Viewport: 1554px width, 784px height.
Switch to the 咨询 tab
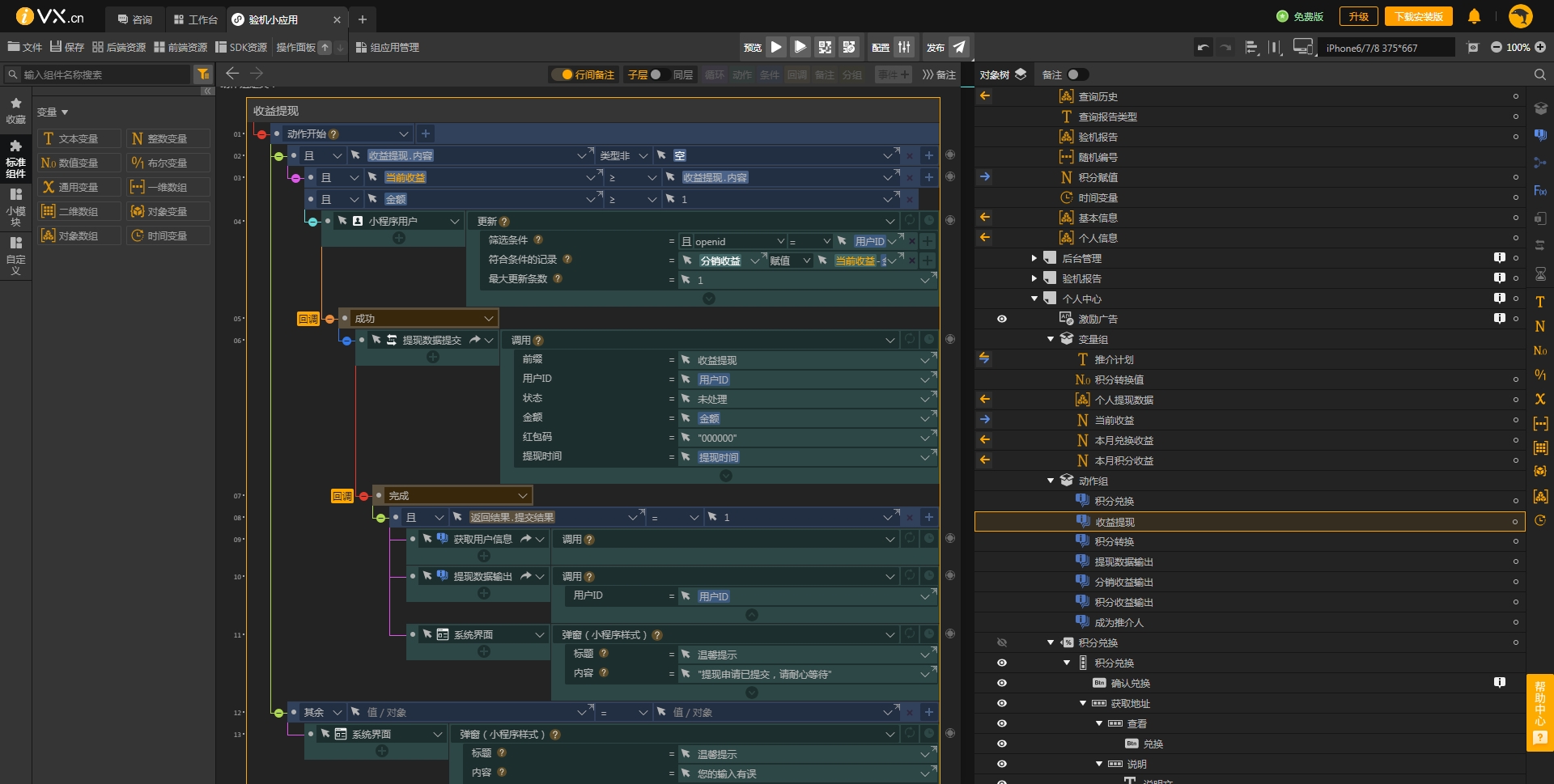(134, 19)
